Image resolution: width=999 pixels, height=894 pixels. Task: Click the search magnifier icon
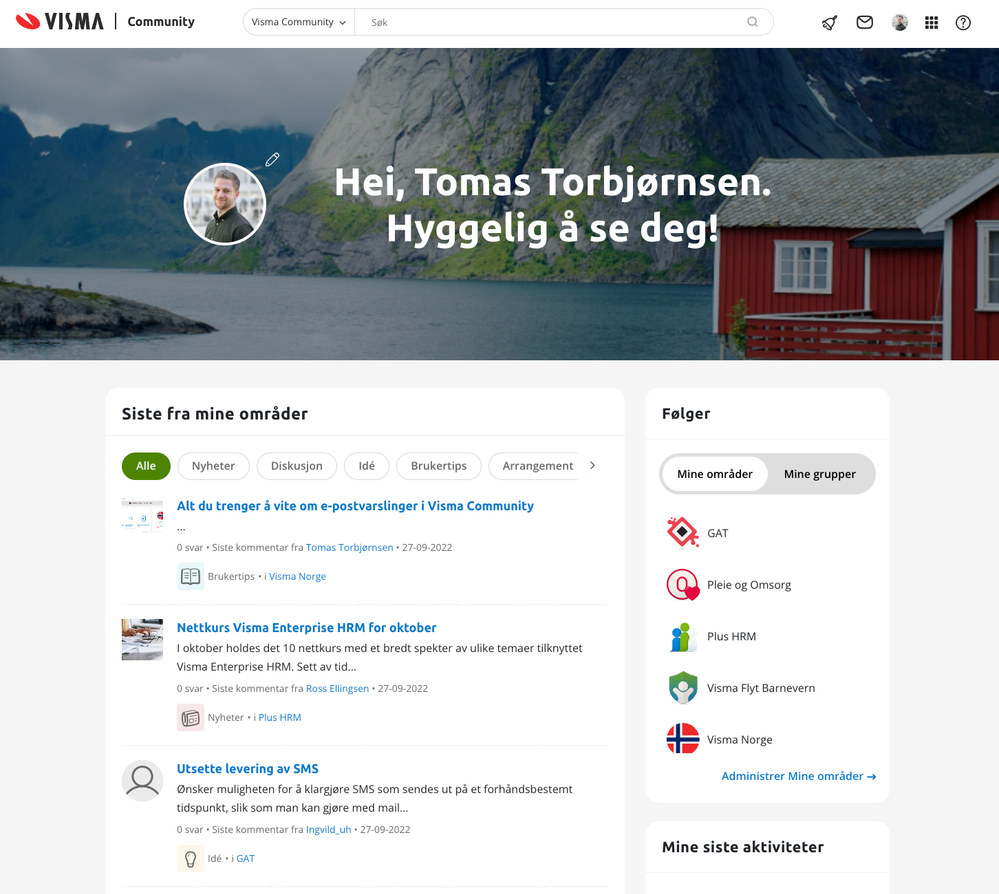(752, 22)
